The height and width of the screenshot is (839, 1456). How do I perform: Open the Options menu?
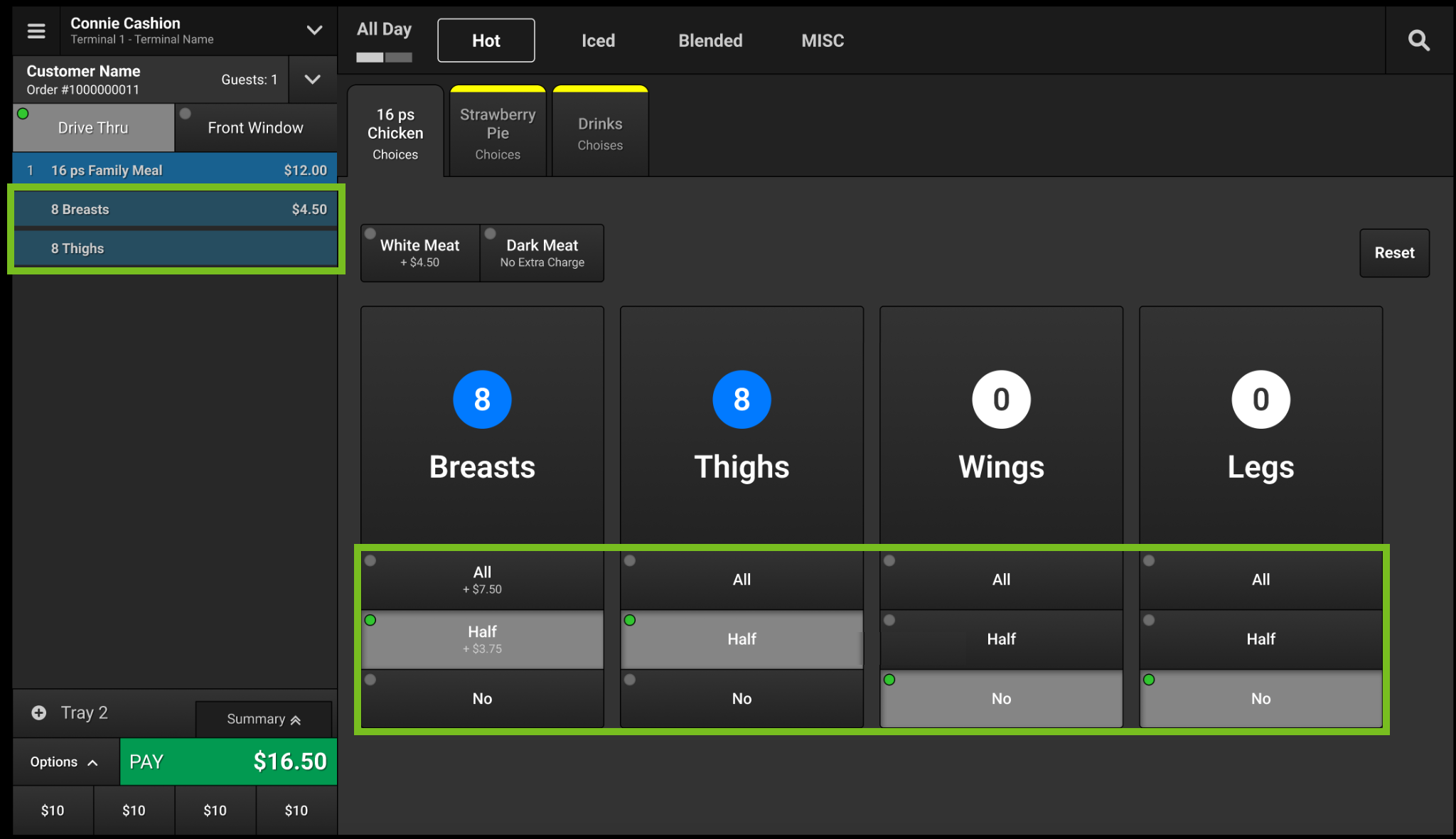click(x=64, y=761)
